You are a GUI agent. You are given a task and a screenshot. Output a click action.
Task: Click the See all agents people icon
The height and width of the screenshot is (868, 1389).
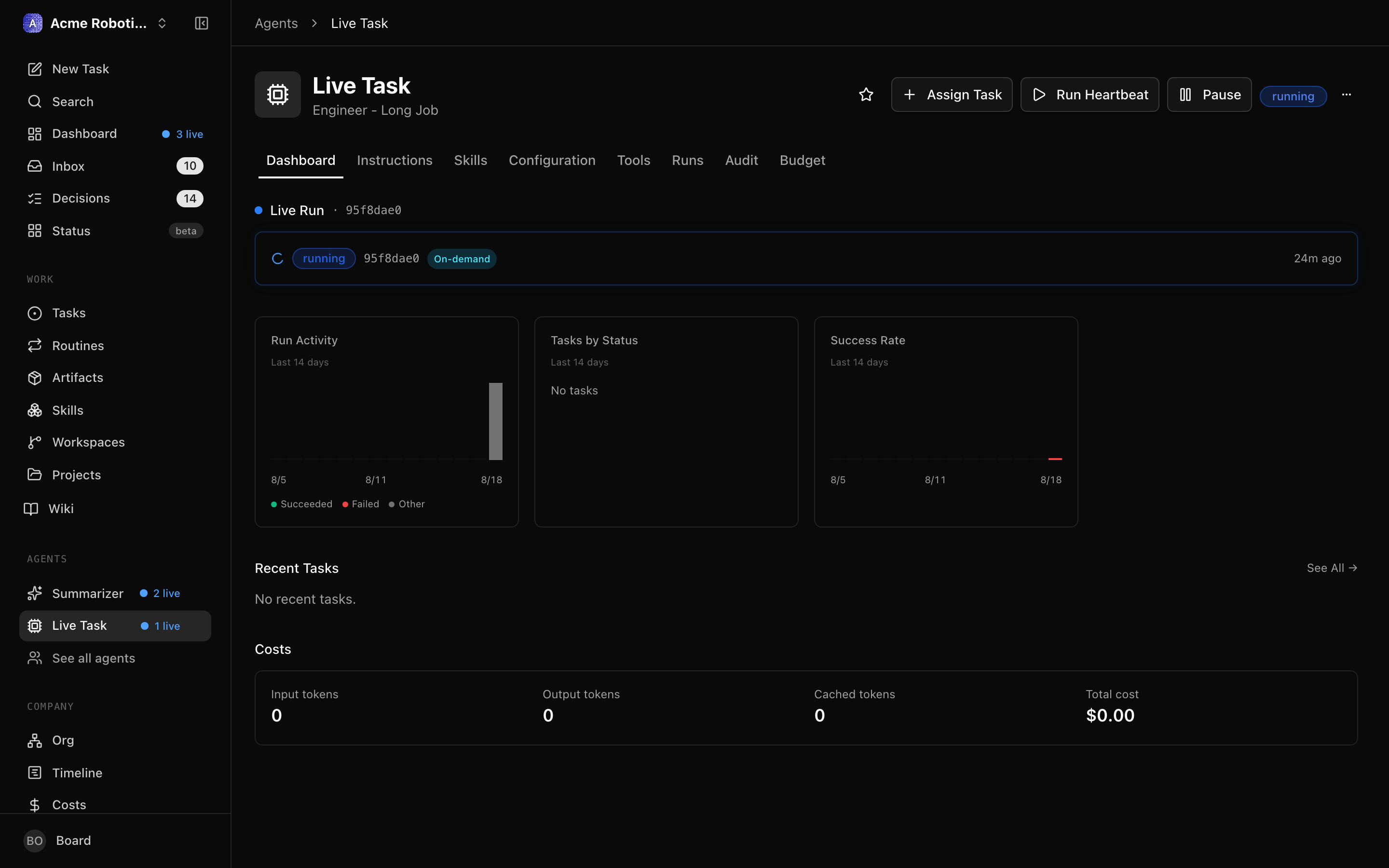[x=34, y=658]
